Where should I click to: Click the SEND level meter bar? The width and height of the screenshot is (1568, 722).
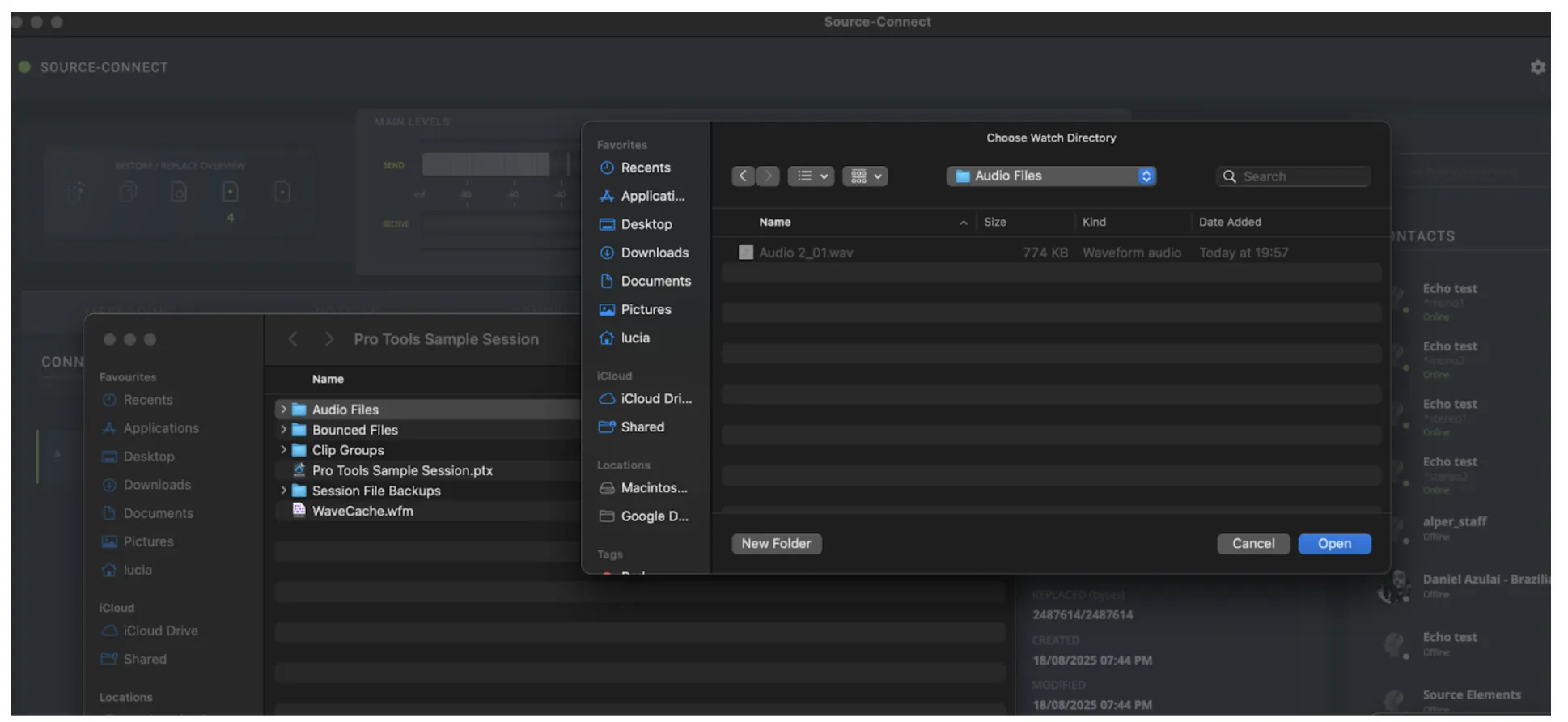(x=485, y=164)
